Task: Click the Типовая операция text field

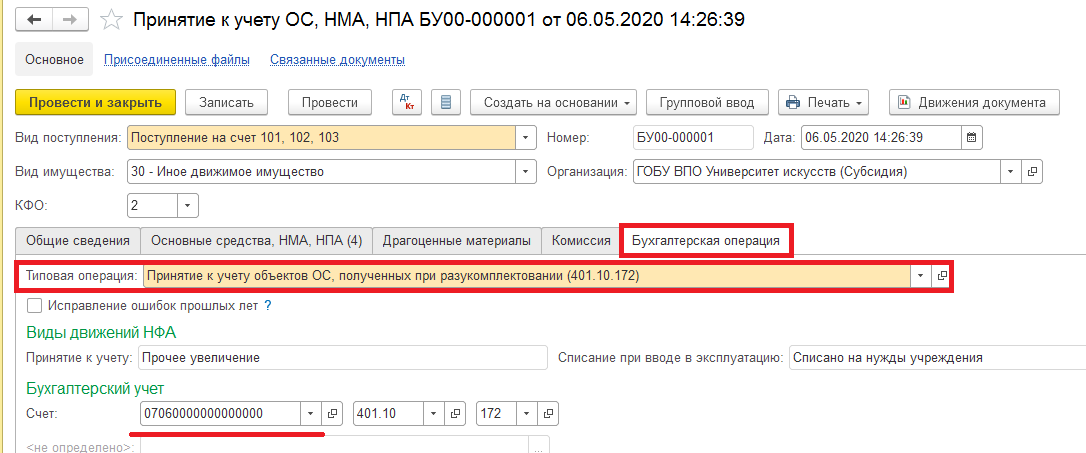Action: tap(527, 276)
